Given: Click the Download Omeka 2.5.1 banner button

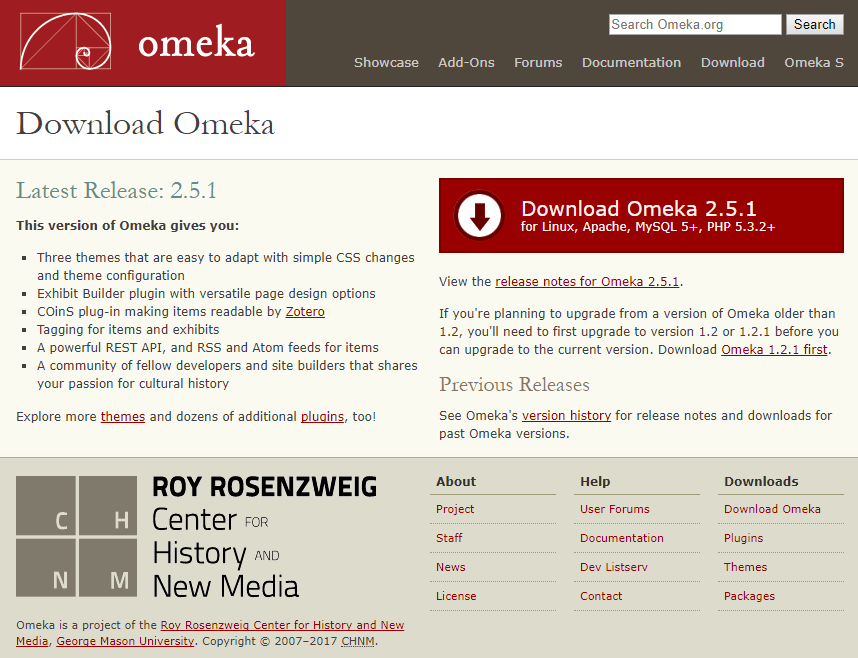Looking at the screenshot, I should pyautogui.click(x=641, y=215).
